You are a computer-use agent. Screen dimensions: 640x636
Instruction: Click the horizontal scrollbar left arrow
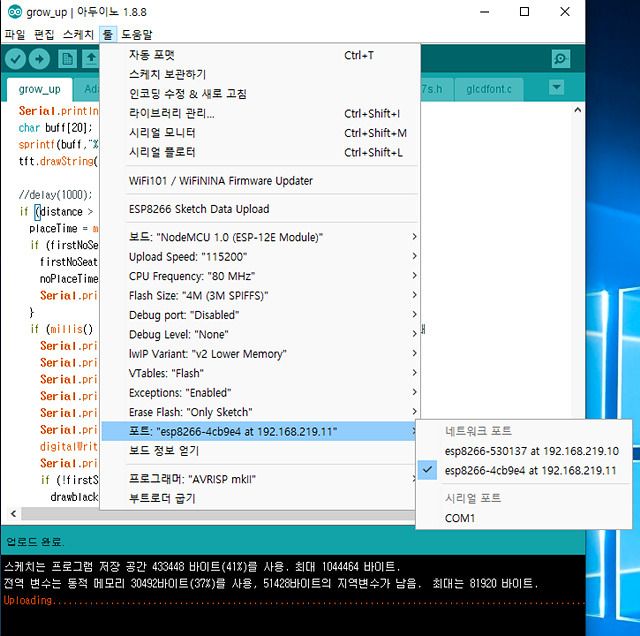13,514
